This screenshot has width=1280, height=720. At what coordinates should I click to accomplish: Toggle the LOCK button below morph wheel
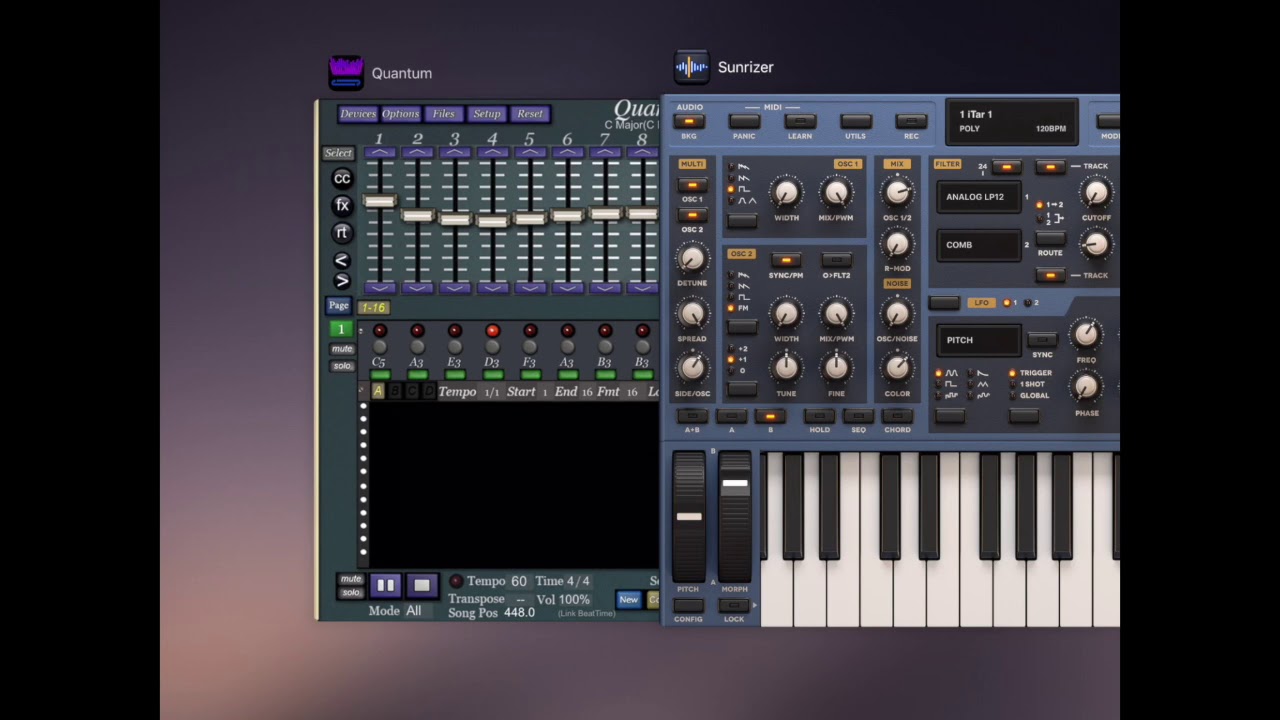(x=734, y=605)
